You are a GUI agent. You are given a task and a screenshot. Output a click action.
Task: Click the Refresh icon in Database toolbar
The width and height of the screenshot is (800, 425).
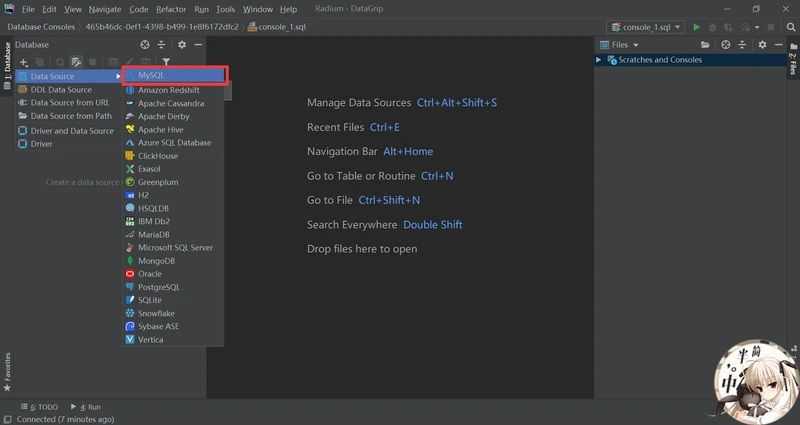tap(60, 62)
